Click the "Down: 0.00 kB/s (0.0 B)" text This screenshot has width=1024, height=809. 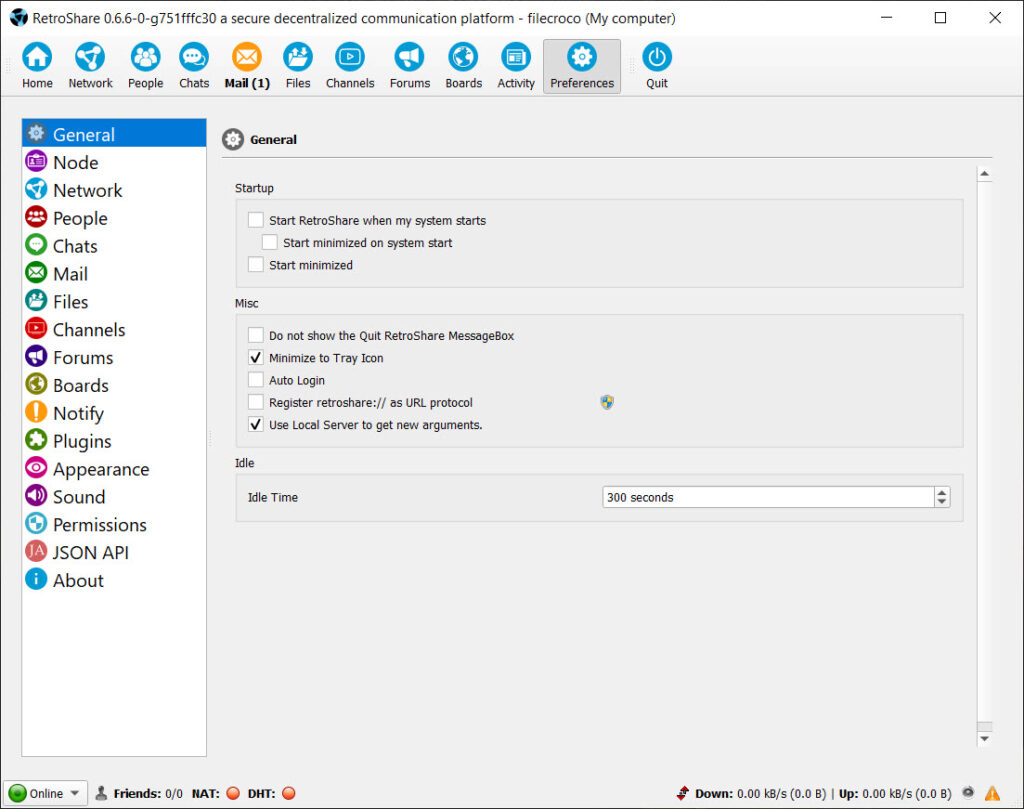pyautogui.click(x=761, y=793)
